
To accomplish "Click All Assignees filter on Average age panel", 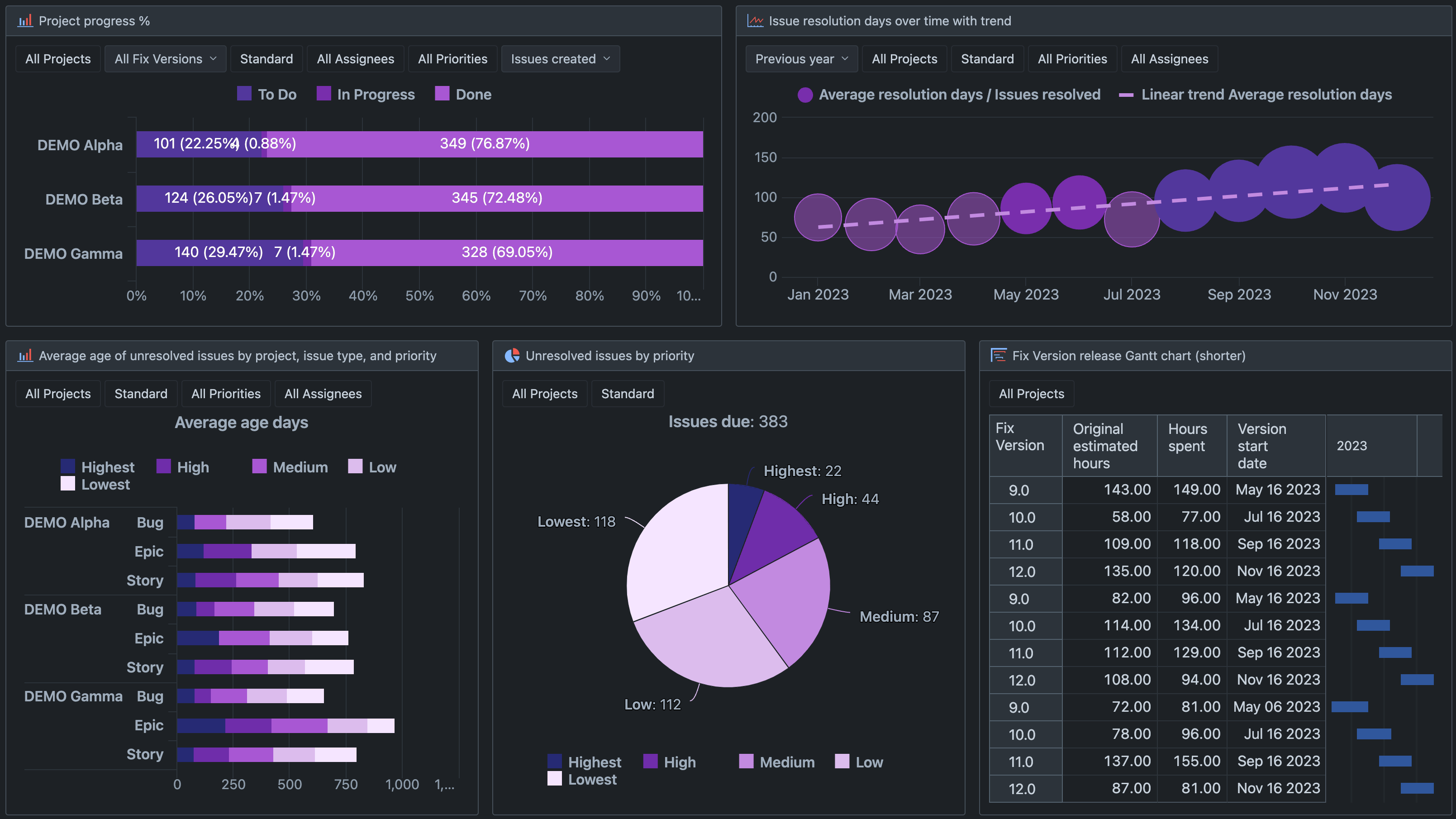I will [x=323, y=393].
